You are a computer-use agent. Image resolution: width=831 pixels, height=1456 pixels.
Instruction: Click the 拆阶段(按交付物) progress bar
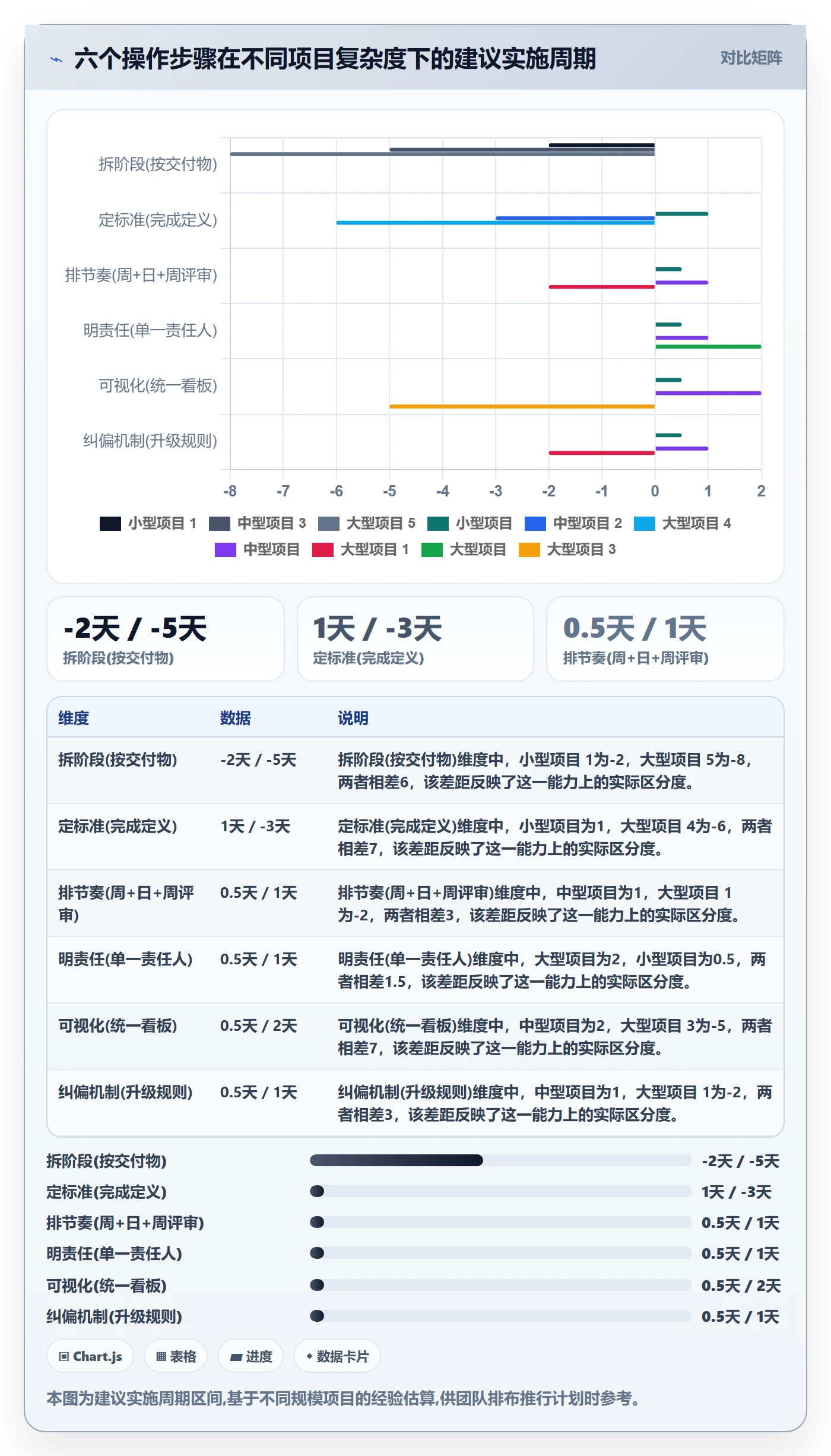[x=501, y=1160]
